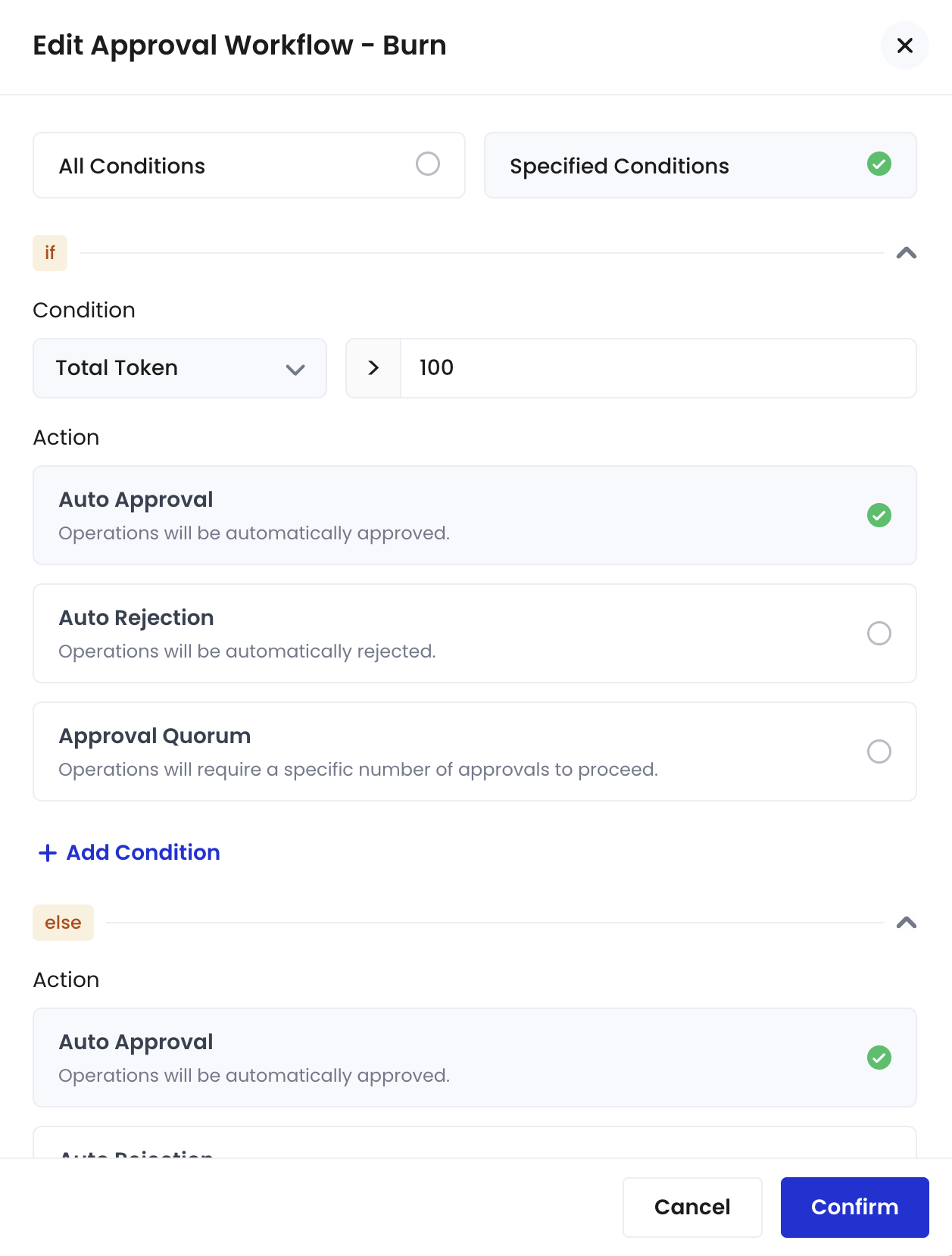Close the Edit Approval Workflow dialog
Image resolution: width=952 pixels, height=1256 pixels.
tap(904, 45)
